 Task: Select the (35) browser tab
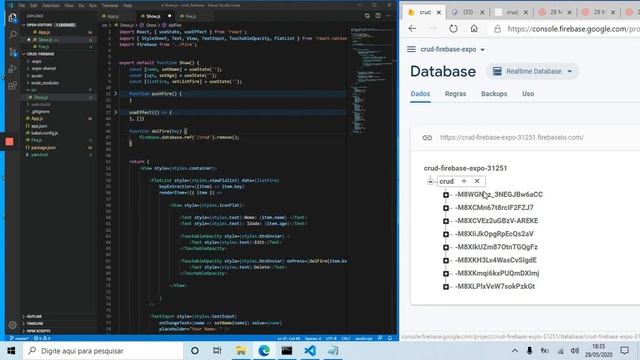[x=467, y=12]
